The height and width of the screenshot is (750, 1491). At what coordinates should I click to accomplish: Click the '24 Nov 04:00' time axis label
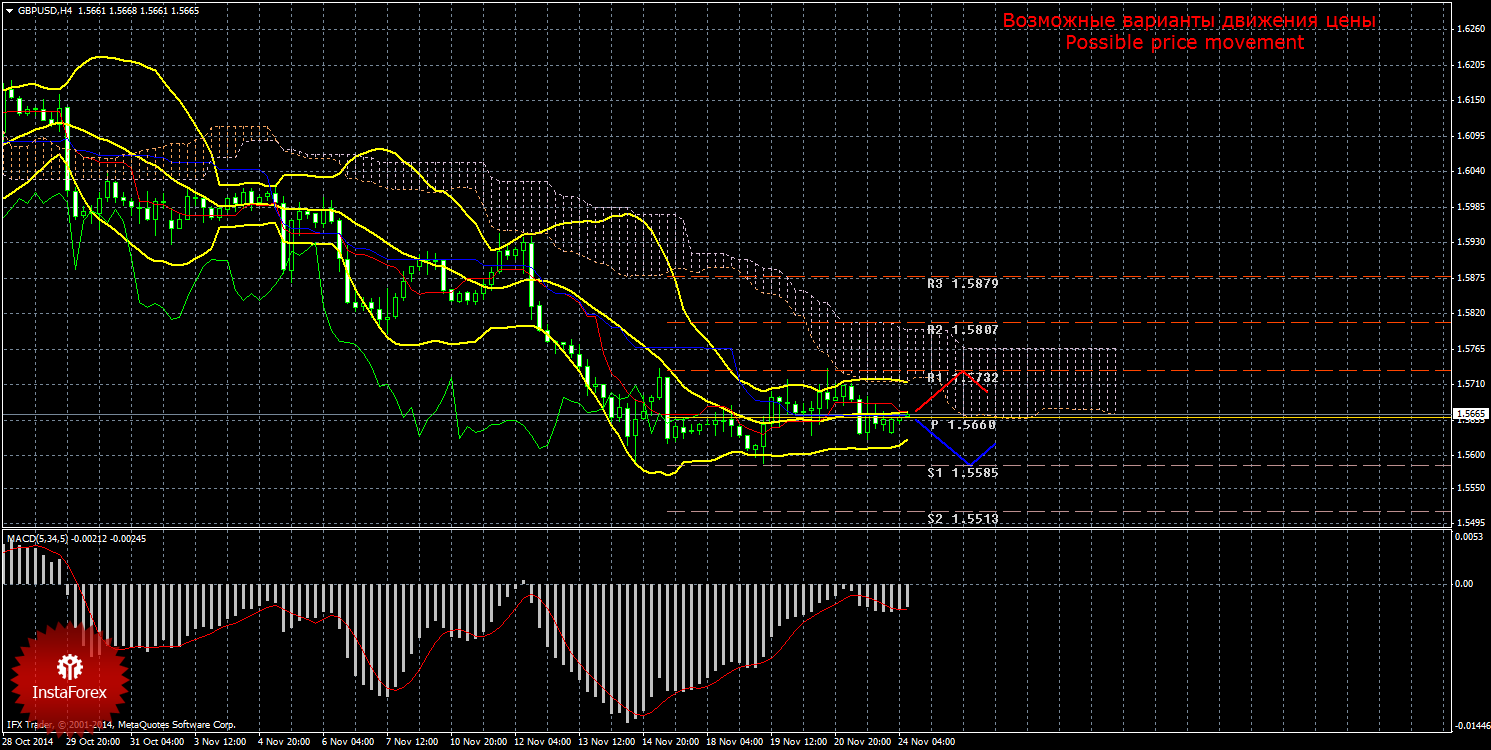(x=927, y=743)
